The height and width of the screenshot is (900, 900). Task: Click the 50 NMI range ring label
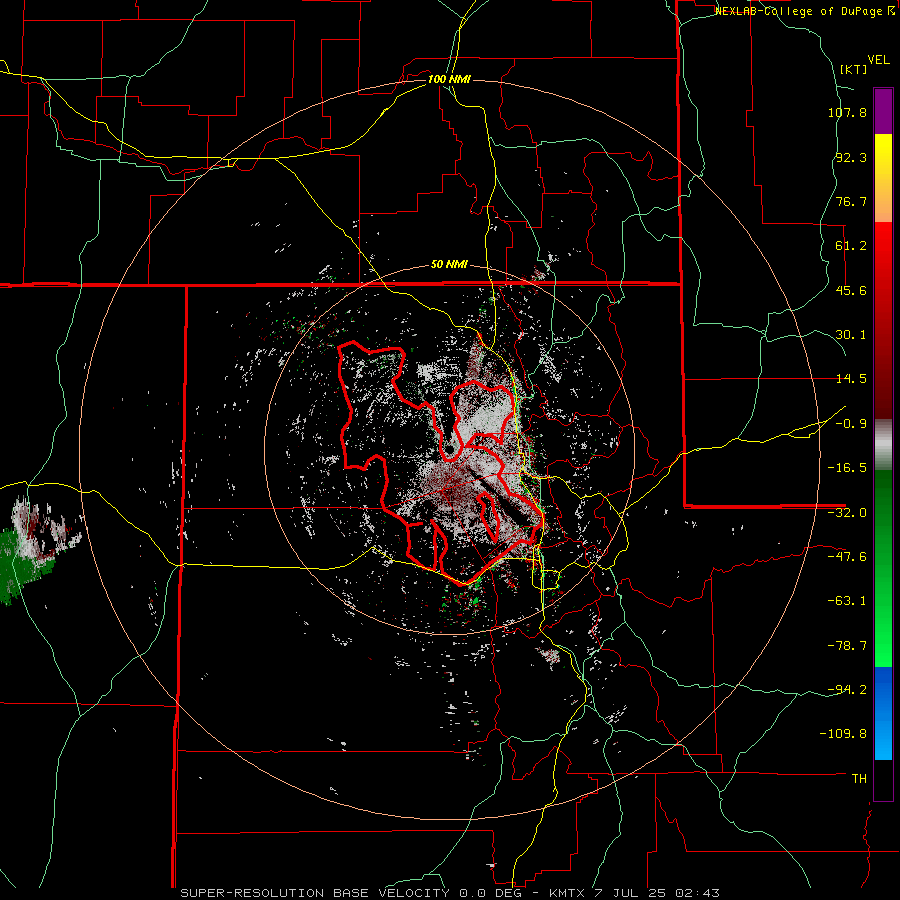click(x=449, y=265)
